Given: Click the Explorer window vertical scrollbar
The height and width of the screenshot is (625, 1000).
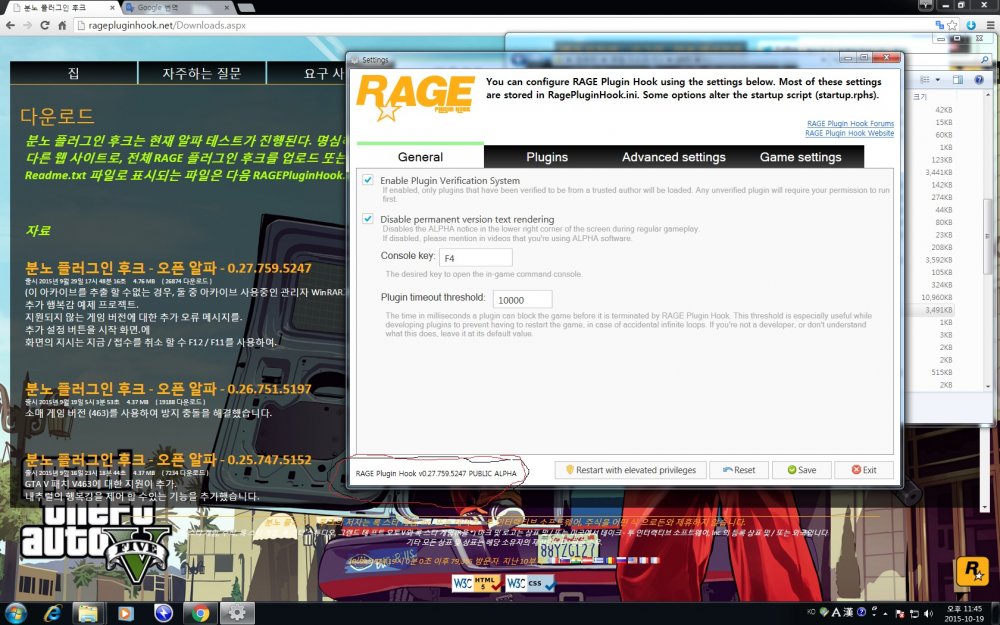Looking at the screenshot, I should click(x=987, y=236).
